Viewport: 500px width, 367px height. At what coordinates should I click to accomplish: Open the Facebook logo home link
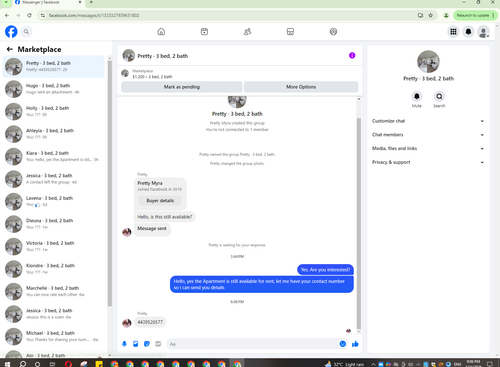point(11,32)
